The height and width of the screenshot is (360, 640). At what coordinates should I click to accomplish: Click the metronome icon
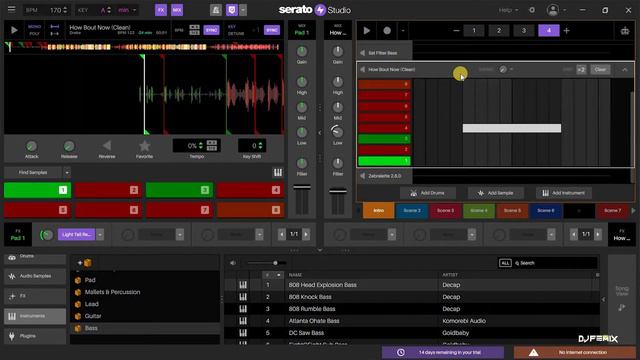click(216, 10)
